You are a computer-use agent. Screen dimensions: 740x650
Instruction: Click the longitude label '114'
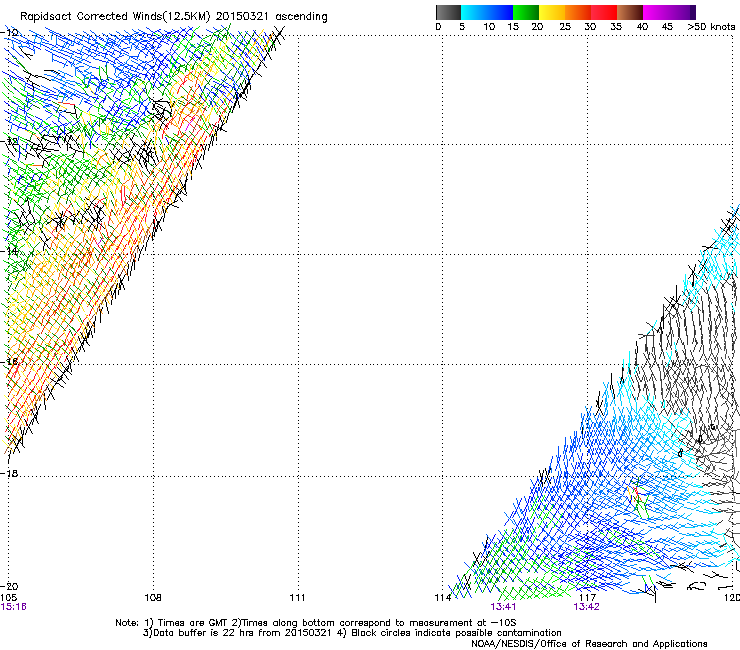click(443, 598)
